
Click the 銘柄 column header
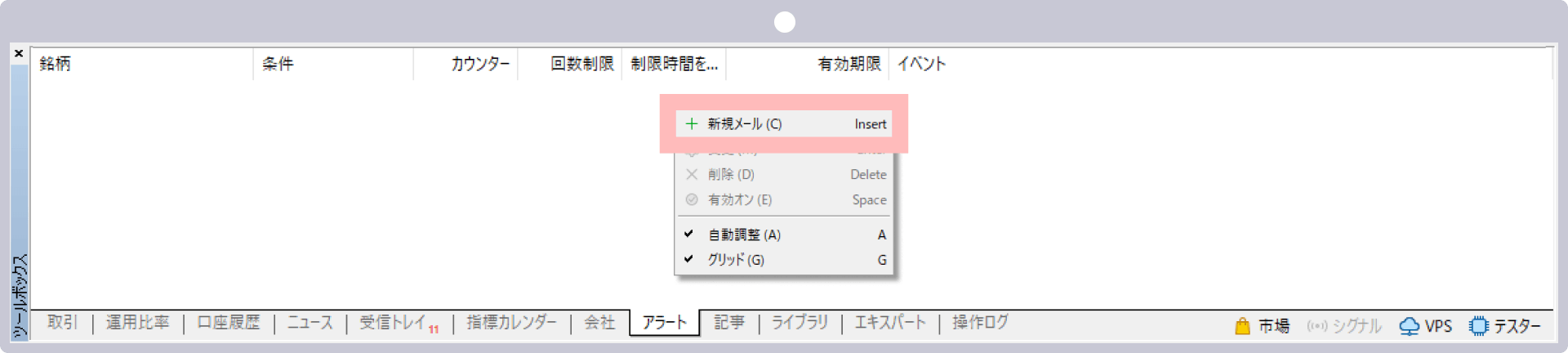[56, 64]
